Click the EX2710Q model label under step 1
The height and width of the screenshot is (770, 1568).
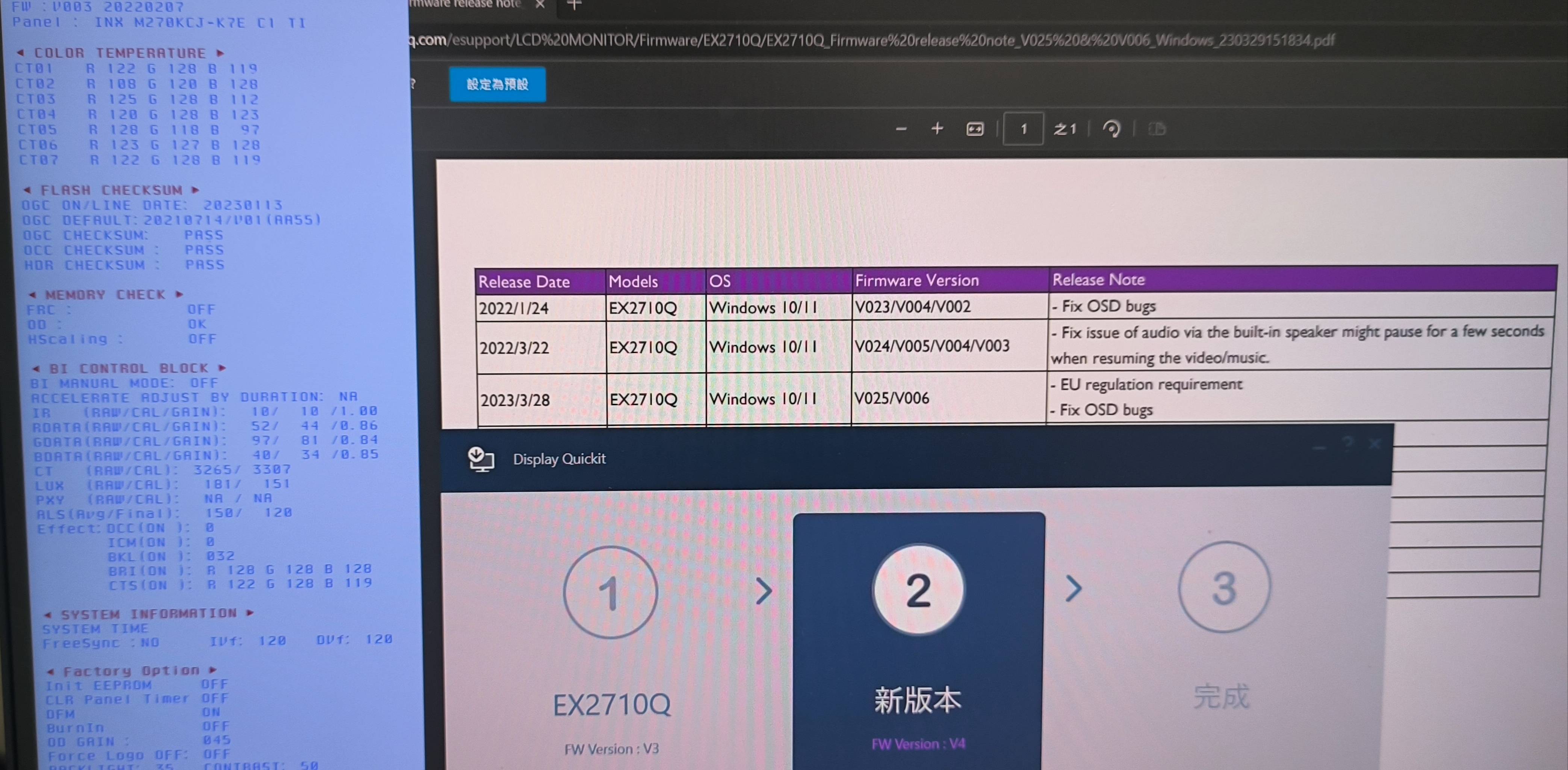pos(611,705)
